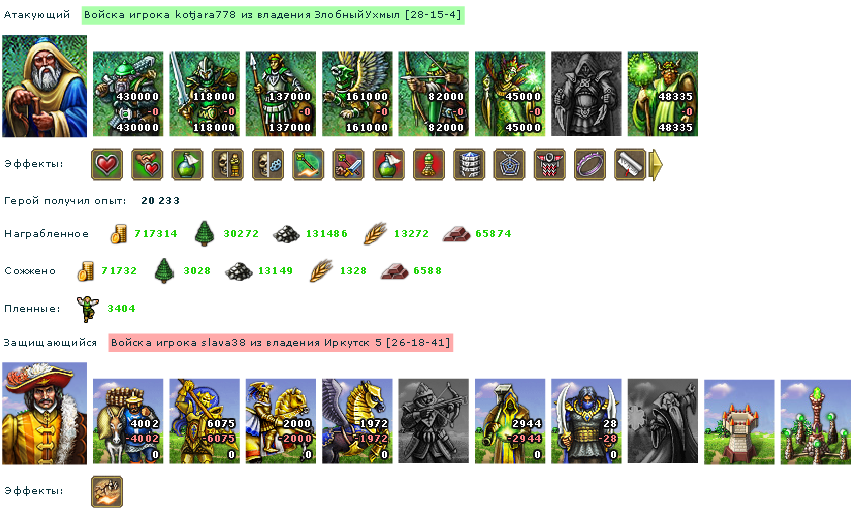Click the red pawn figure effect icon
Image resolution: width=854 pixels, height=512 pixels.
[x=429, y=164]
